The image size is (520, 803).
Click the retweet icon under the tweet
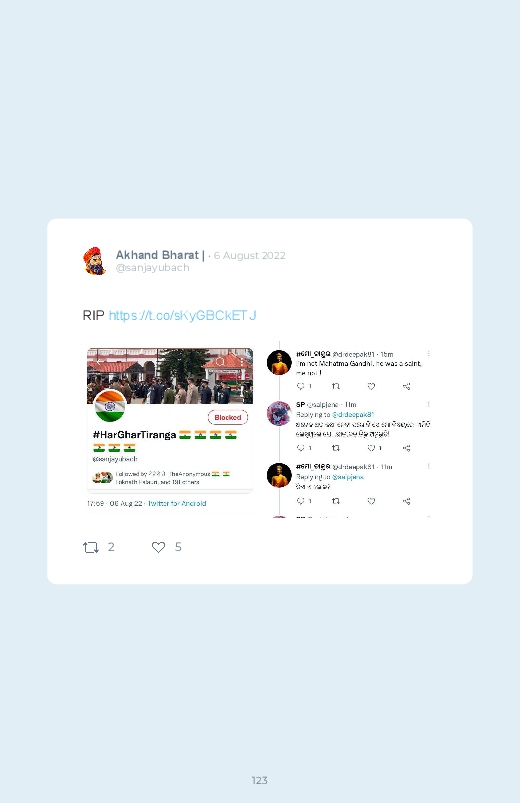pos(91,547)
